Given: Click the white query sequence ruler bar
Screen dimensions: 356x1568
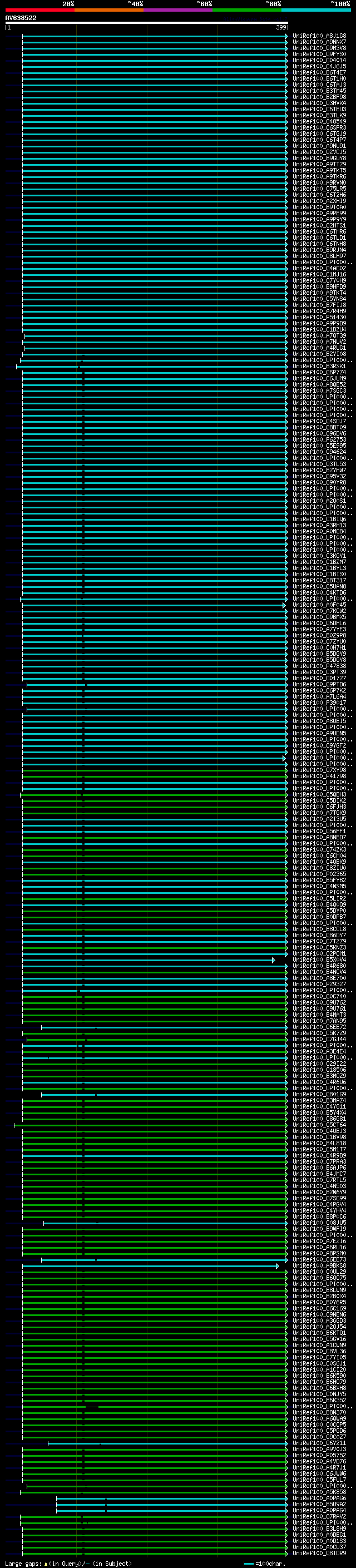Looking at the screenshot, I should (x=147, y=23).
